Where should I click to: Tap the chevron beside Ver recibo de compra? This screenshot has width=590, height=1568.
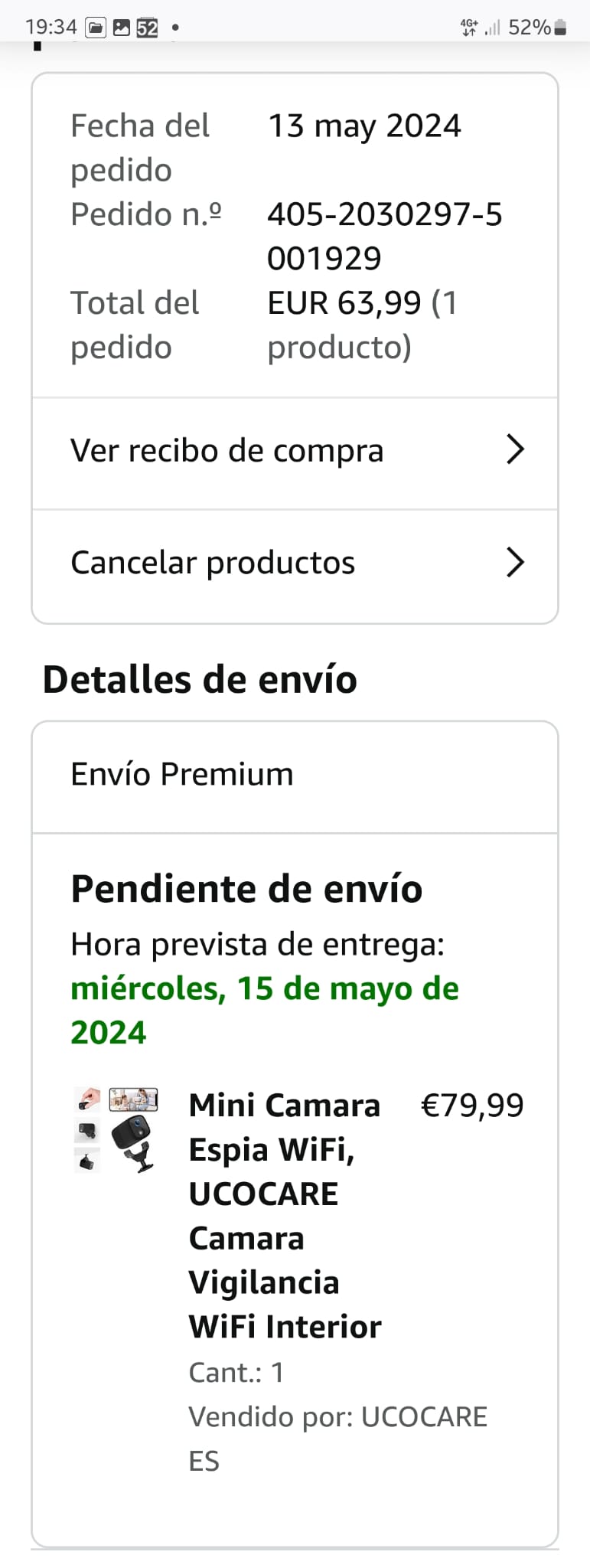click(x=515, y=449)
